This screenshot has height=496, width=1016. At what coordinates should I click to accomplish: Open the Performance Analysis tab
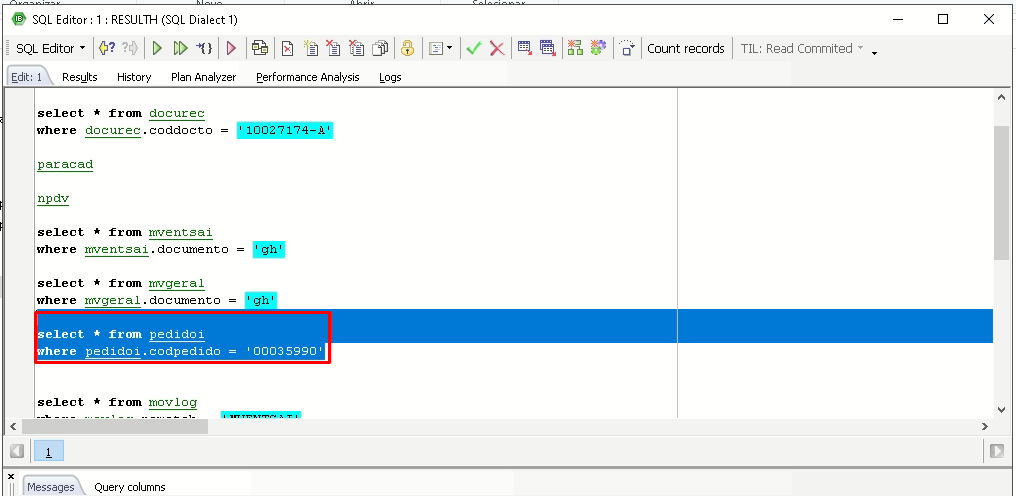click(308, 77)
